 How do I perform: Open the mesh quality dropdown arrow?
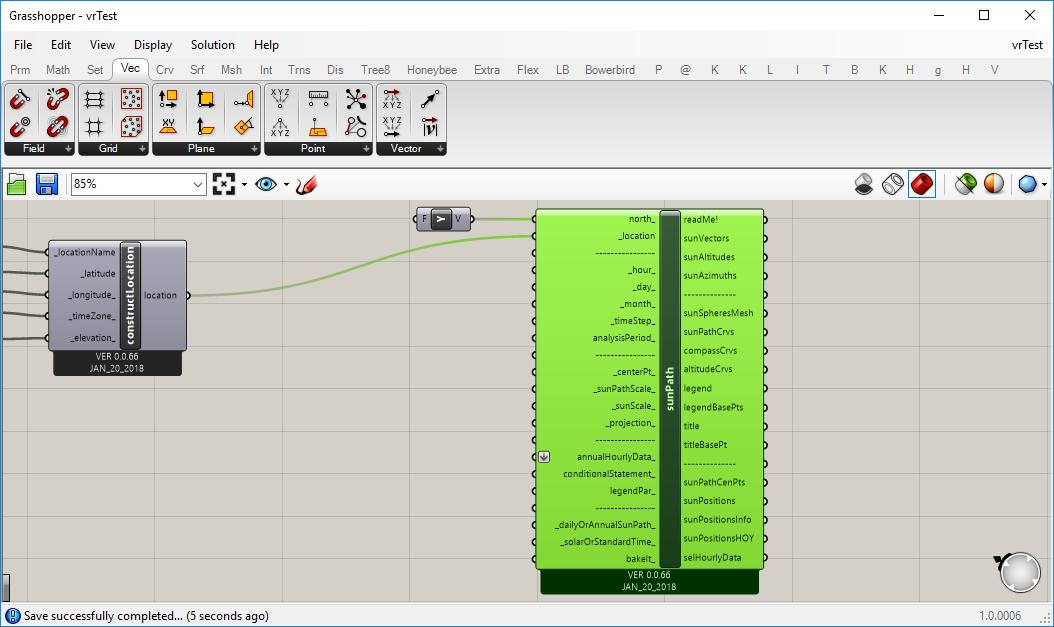point(1044,184)
